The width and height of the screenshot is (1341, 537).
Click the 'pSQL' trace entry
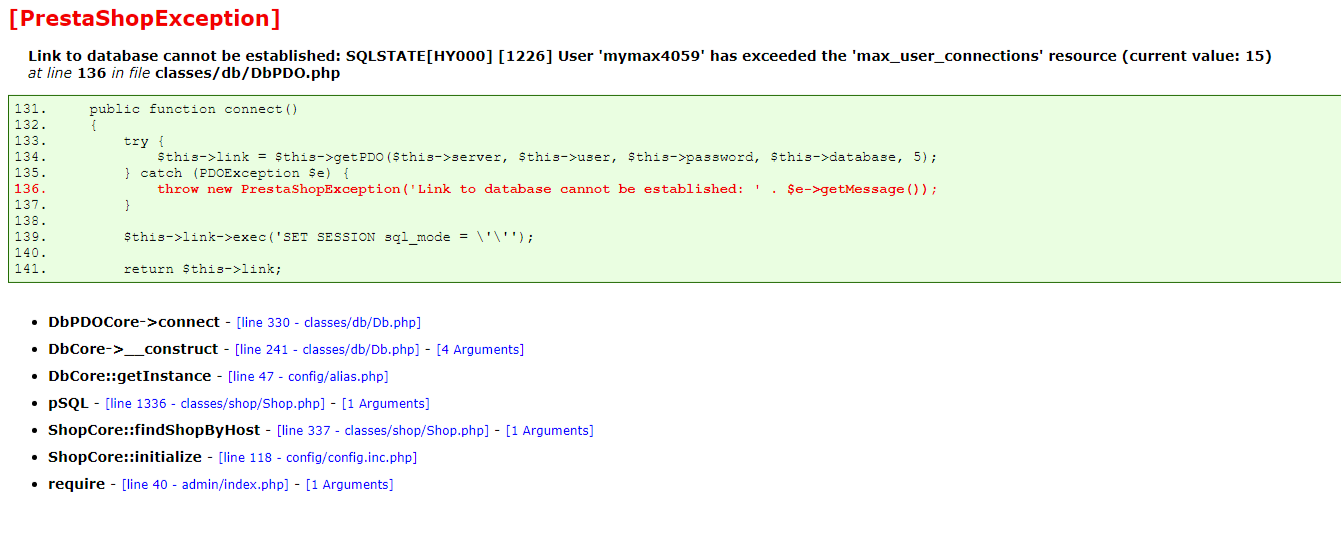coord(68,403)
